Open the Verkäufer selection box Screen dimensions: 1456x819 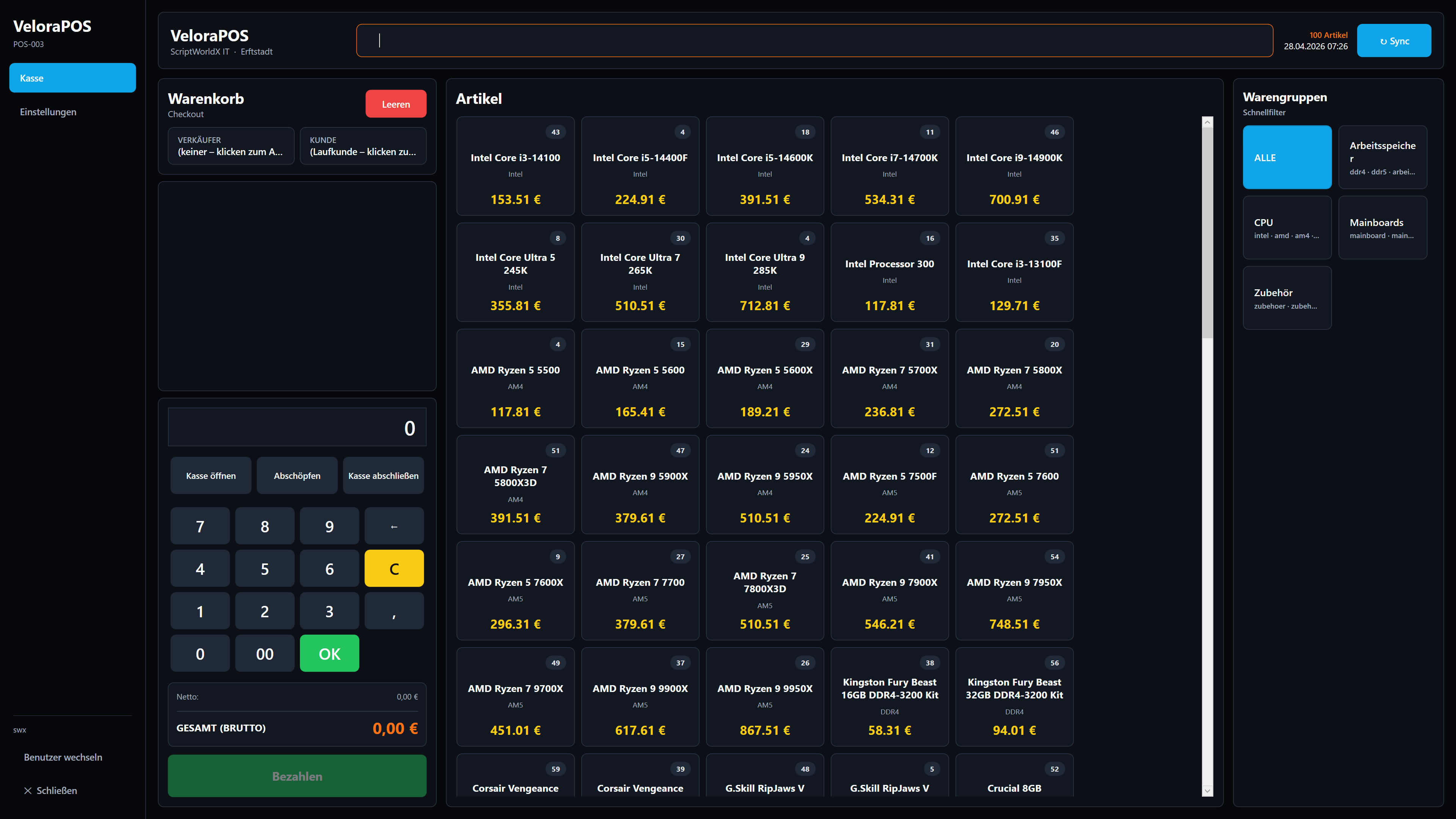pyautogui.click(x=231, y=146)
